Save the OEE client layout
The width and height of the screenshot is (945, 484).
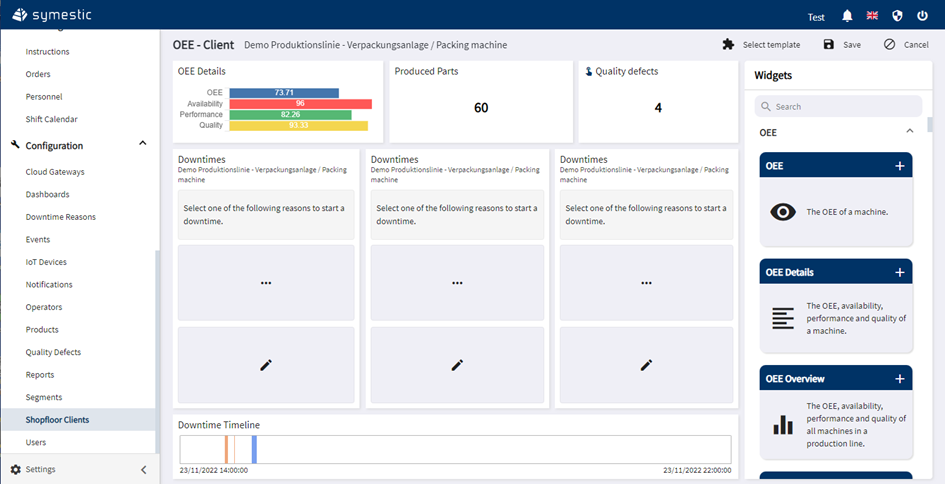842,45
